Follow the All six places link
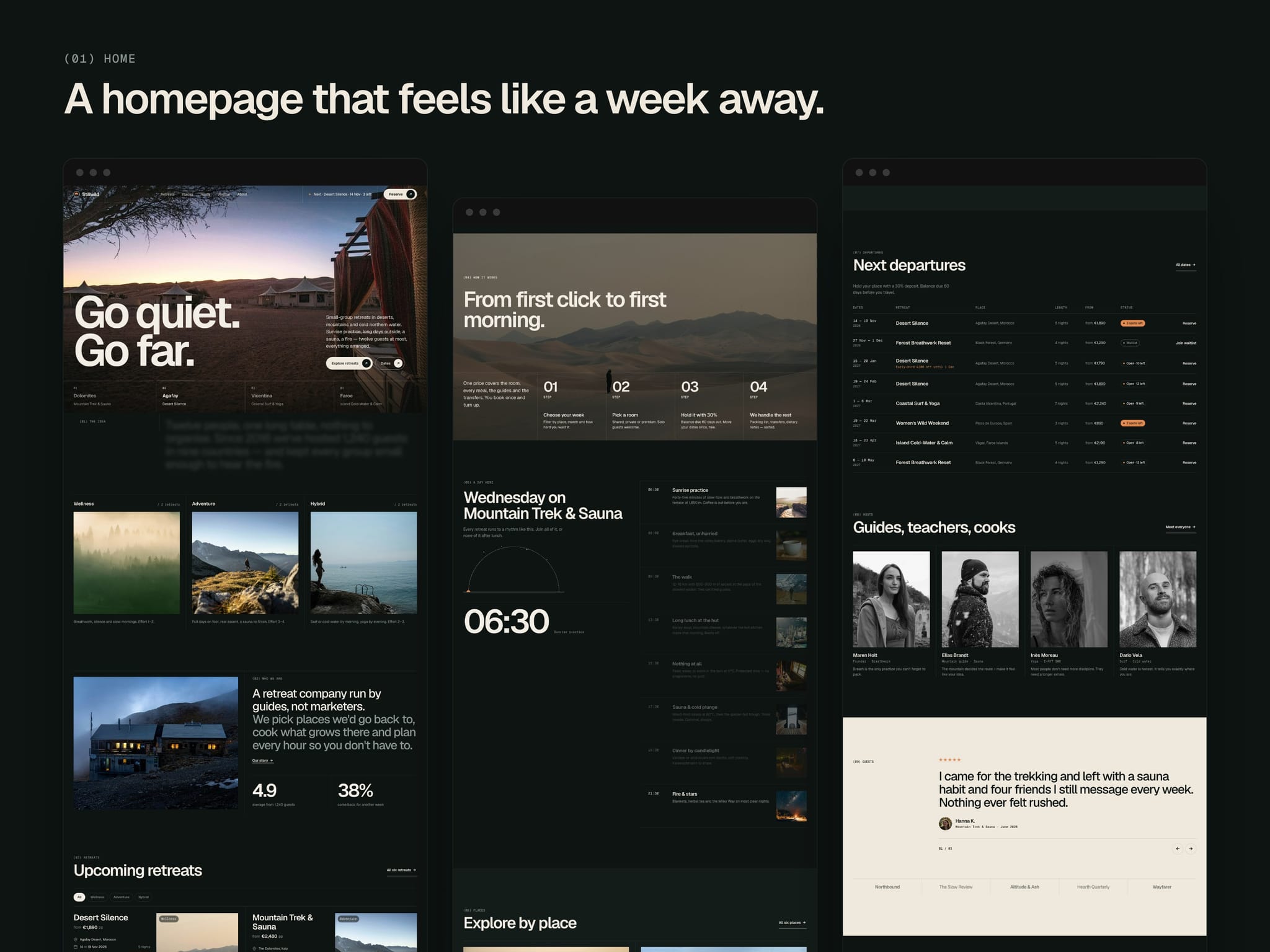1270x952 pixels. [792, 923]
